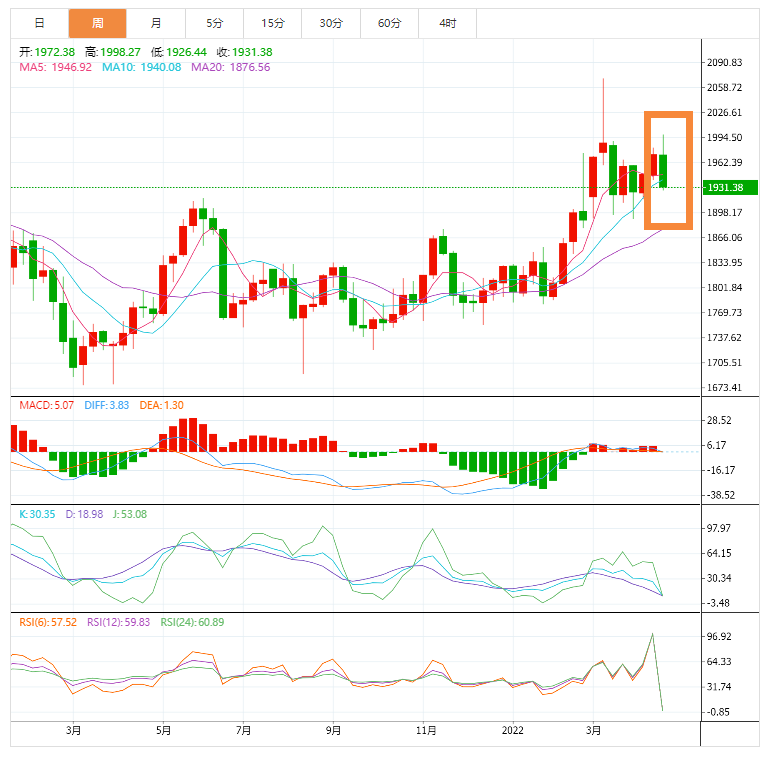Click the 低: 1926.44 low price text
The image size is (769, 760).
pyautogui.click(x=179, y=52)
